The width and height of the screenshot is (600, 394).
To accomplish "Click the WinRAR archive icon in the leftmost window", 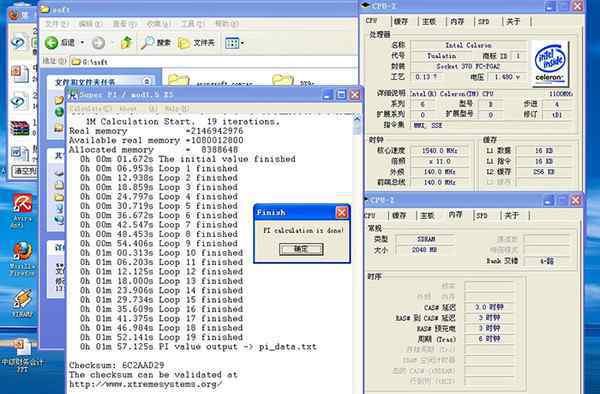I will 20,128.
